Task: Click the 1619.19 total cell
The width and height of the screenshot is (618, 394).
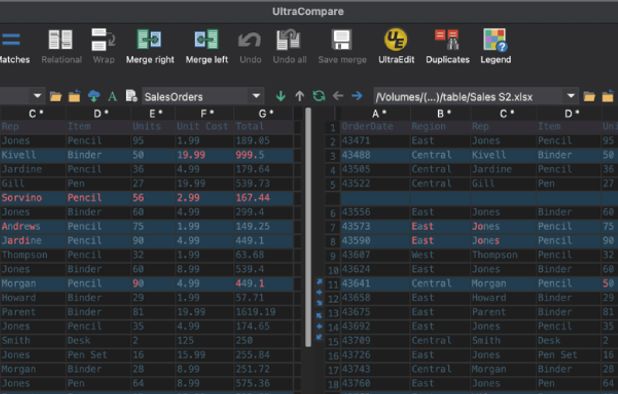Action: point(264,312)
